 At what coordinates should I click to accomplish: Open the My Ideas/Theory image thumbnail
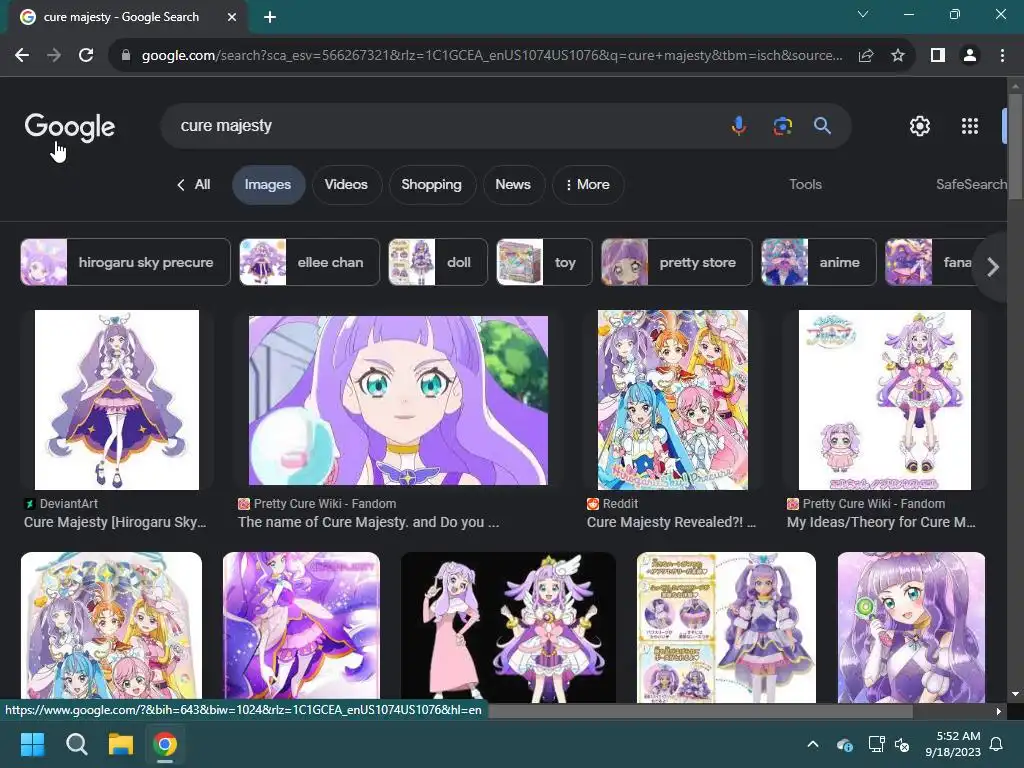click(885, 400)
